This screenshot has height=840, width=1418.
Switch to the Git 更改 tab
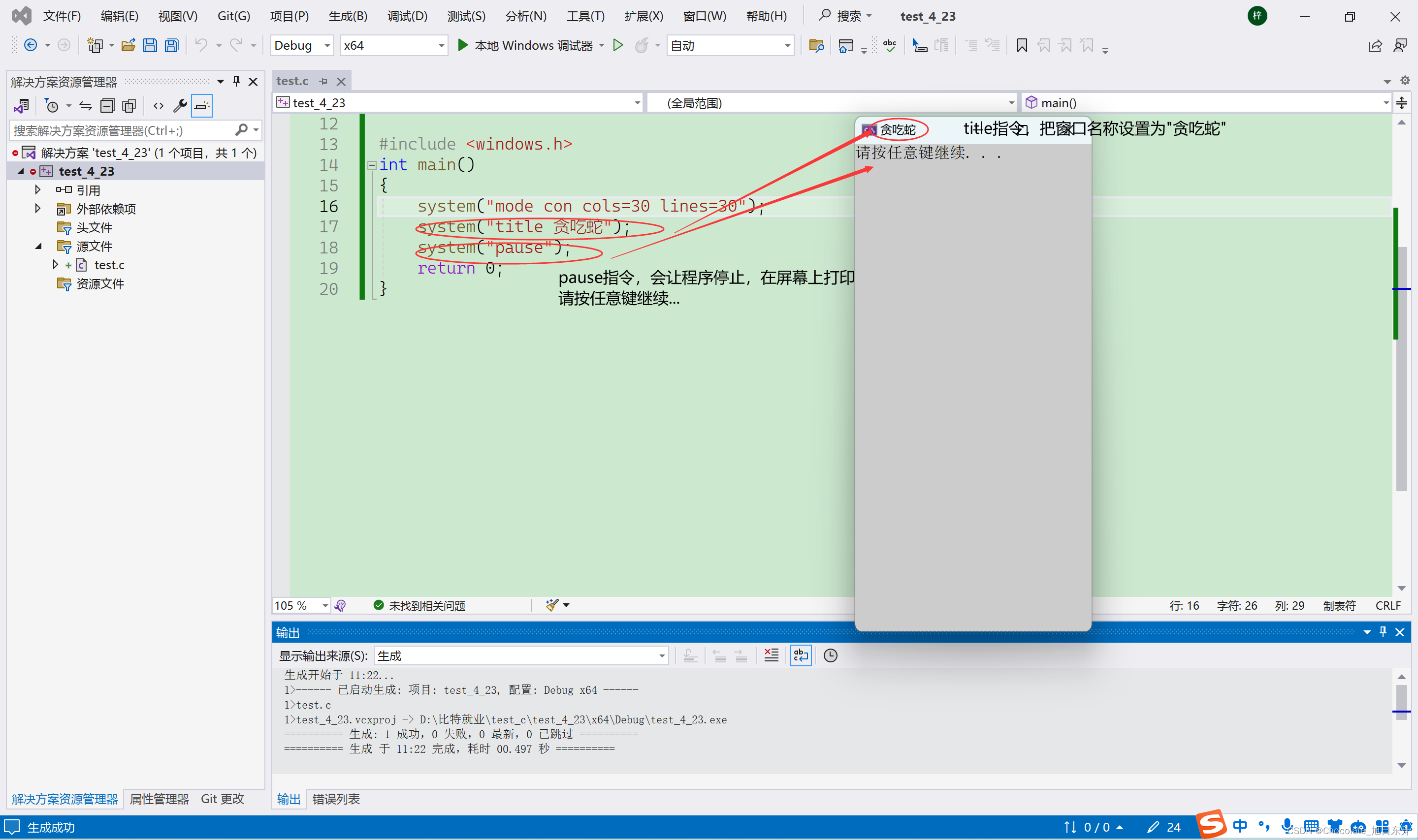tap(222, 799)
